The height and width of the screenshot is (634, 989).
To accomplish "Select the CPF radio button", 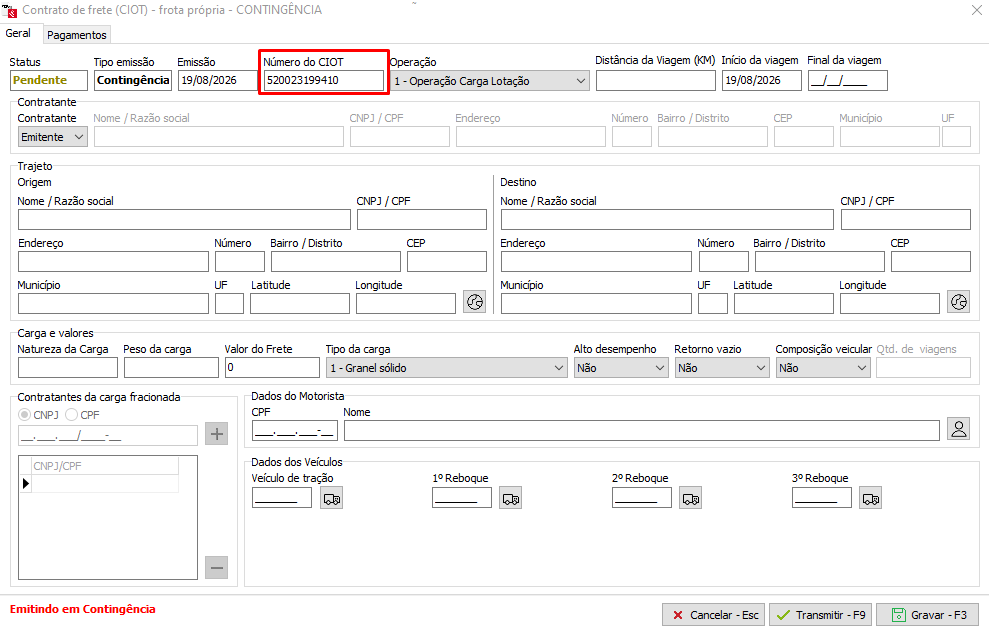I will pos(71,414).
